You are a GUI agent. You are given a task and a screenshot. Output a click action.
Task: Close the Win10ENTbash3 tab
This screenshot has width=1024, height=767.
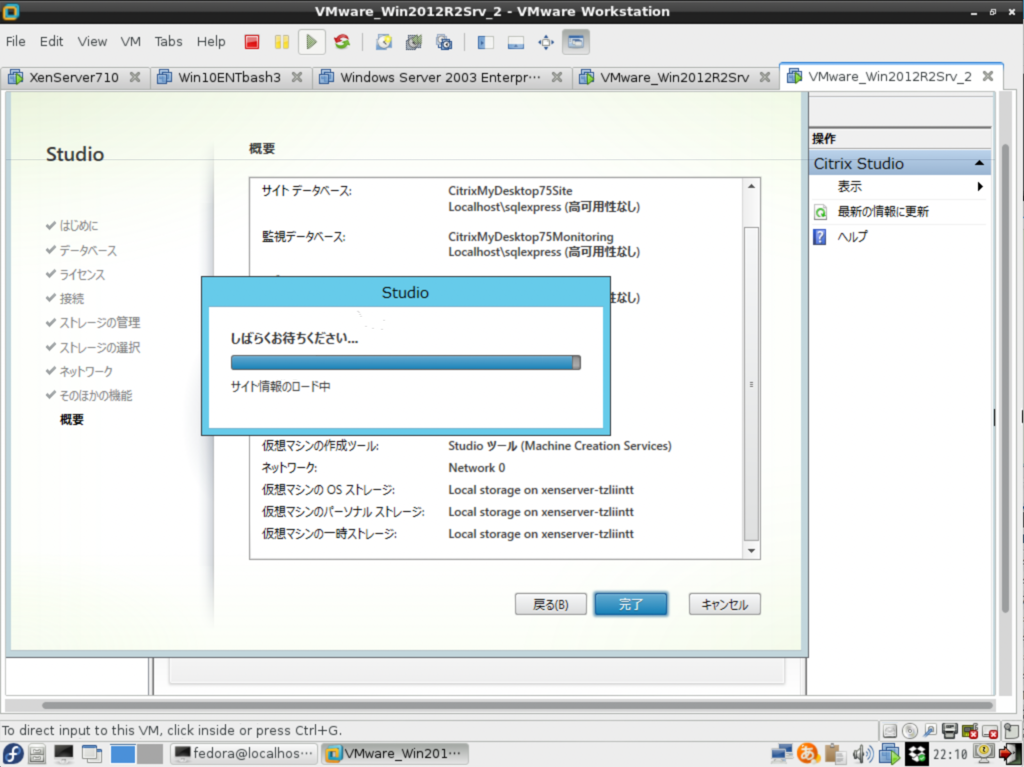click(296, 77)
